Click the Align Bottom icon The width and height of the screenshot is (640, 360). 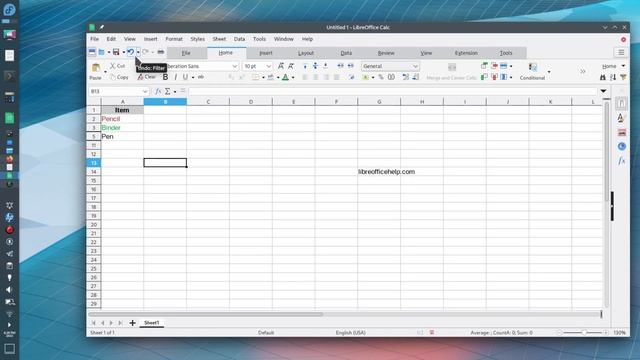pyautogui.click(x=325, y=66)
